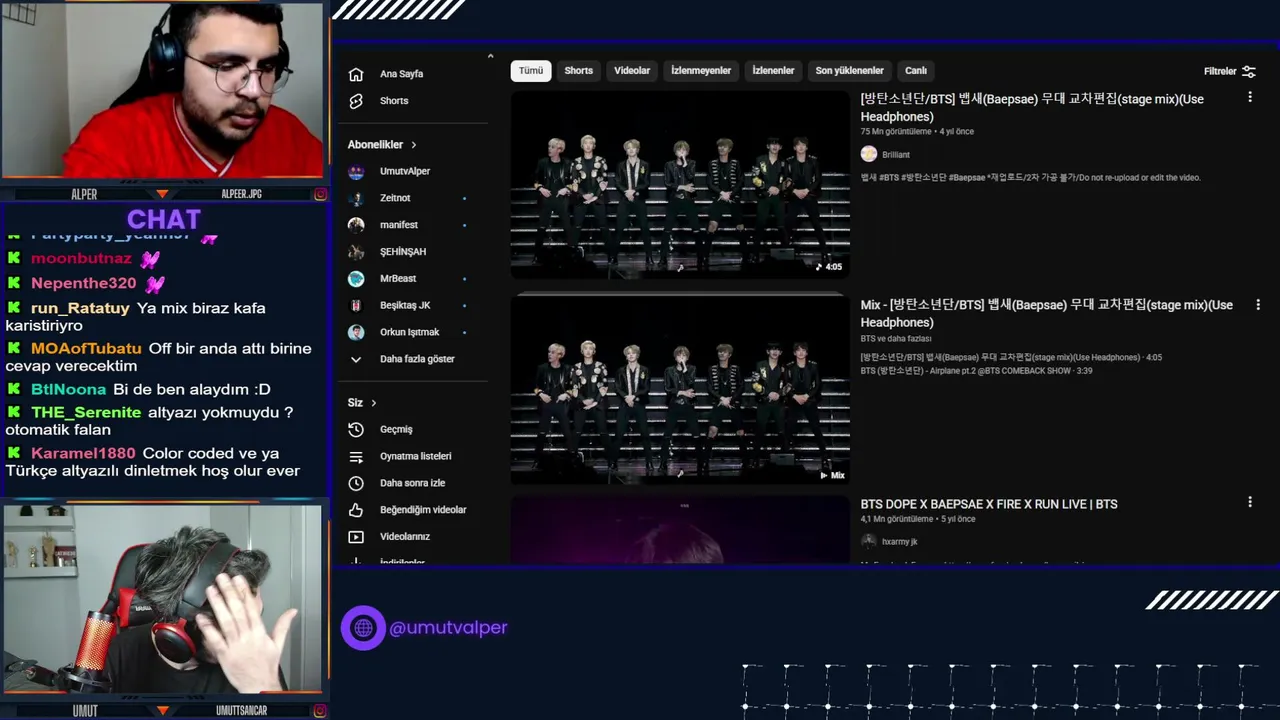Open Videolarınız icon

(356, 537)
